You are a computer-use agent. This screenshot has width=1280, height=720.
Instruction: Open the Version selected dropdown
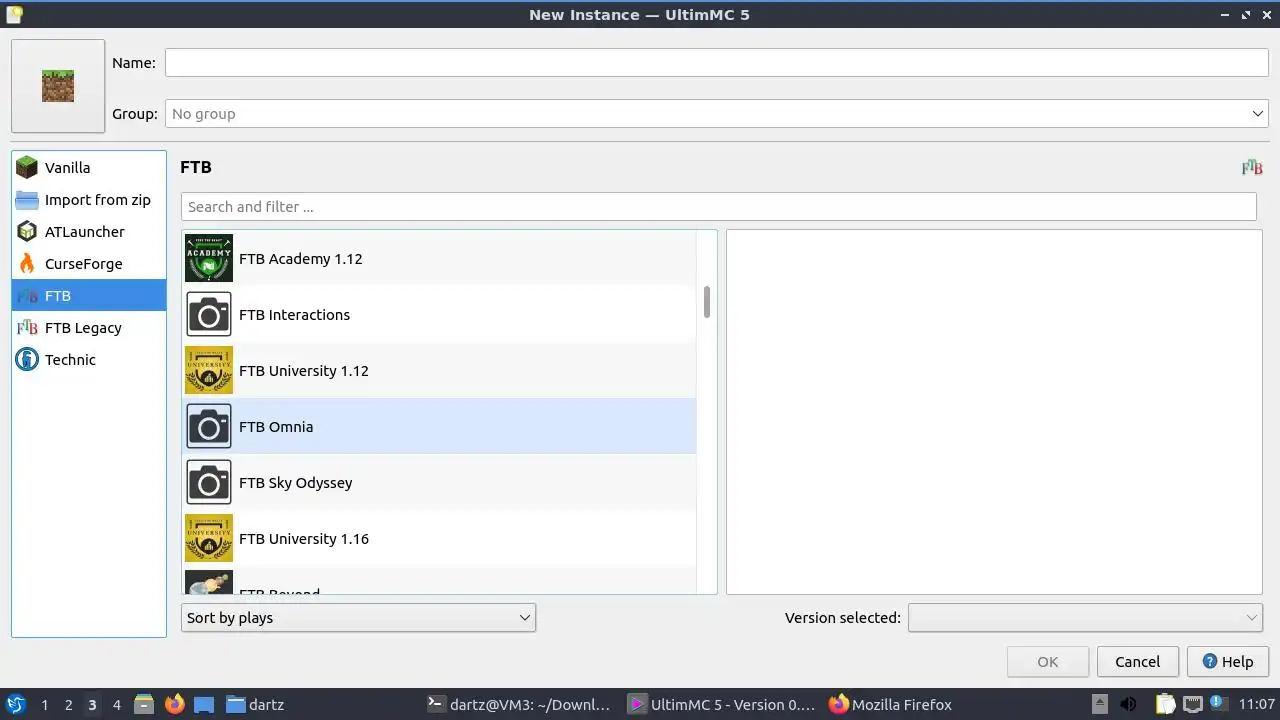coord(1085,618)
